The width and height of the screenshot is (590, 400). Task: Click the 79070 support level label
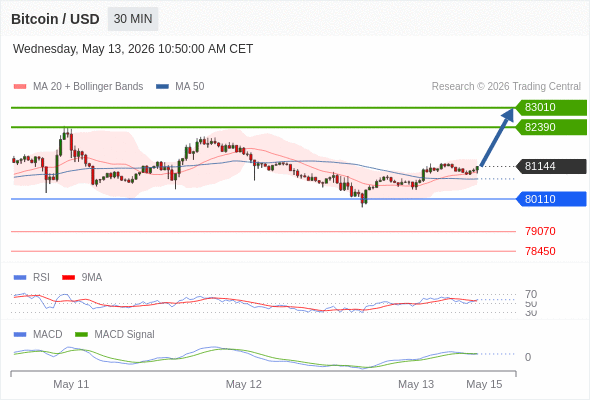[540, 231]
